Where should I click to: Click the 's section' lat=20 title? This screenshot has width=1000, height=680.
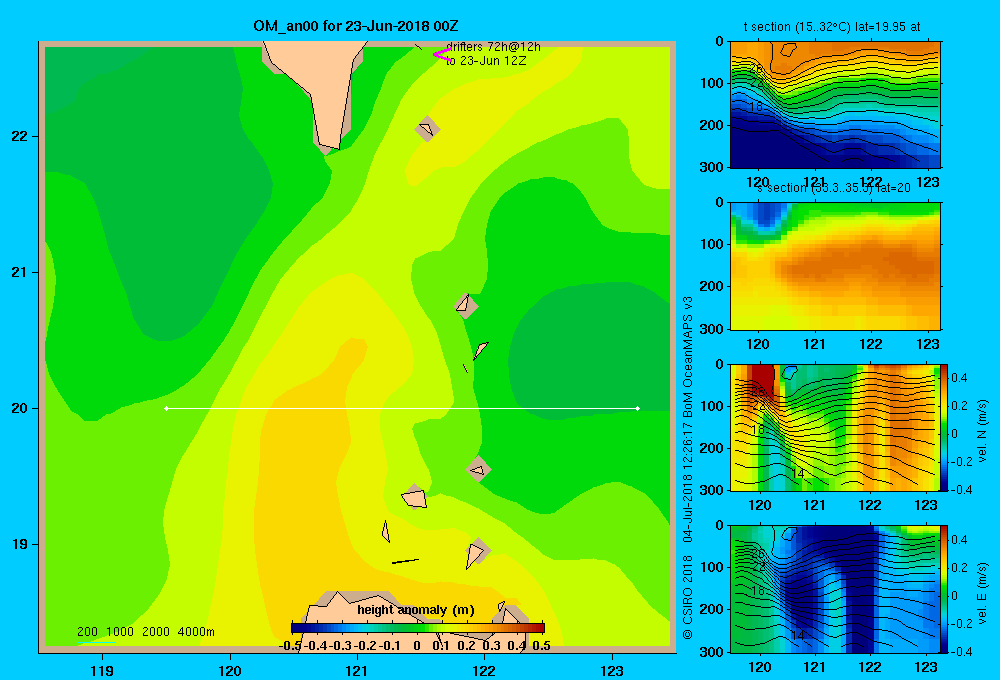coord(834,188)
